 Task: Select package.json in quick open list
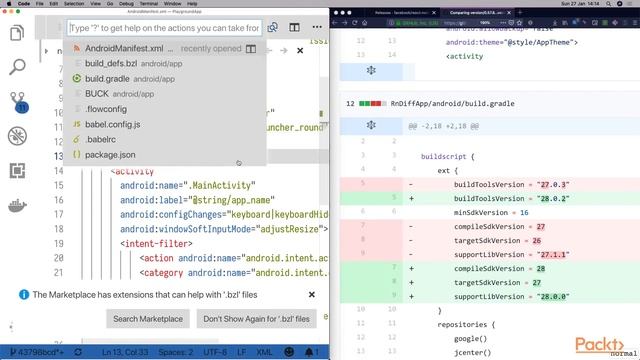pyautogui.click(x=165, y=155)
